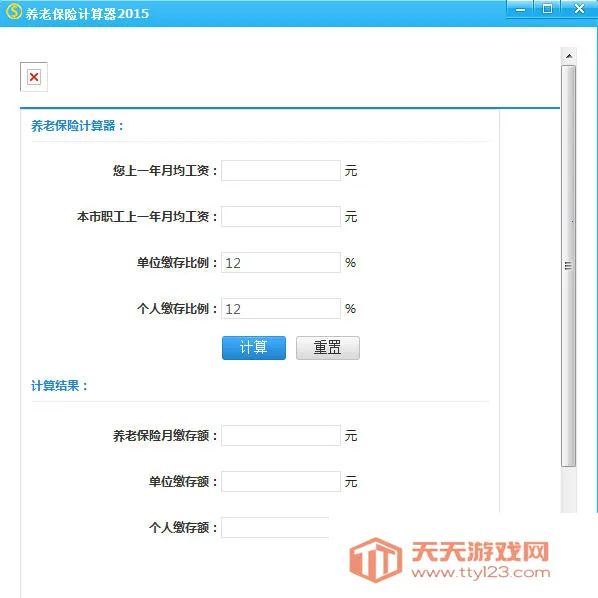The height and width of the screenshot is (598, 598).
Task: Select the 个人缴存比例 field showing 12
Action: 281,308
